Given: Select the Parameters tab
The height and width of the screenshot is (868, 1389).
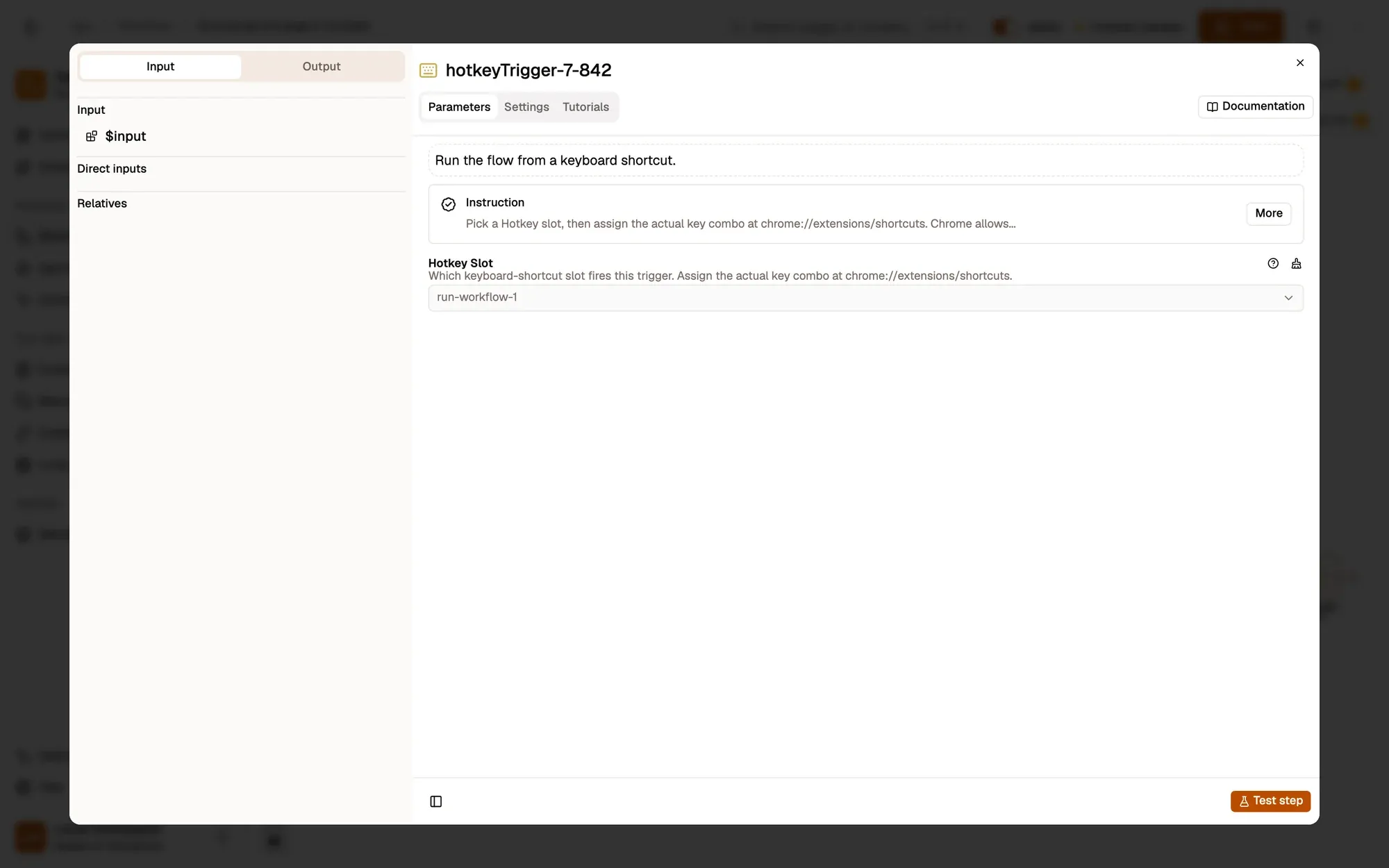Looking at the screenshot, I should tap(459, 107).
